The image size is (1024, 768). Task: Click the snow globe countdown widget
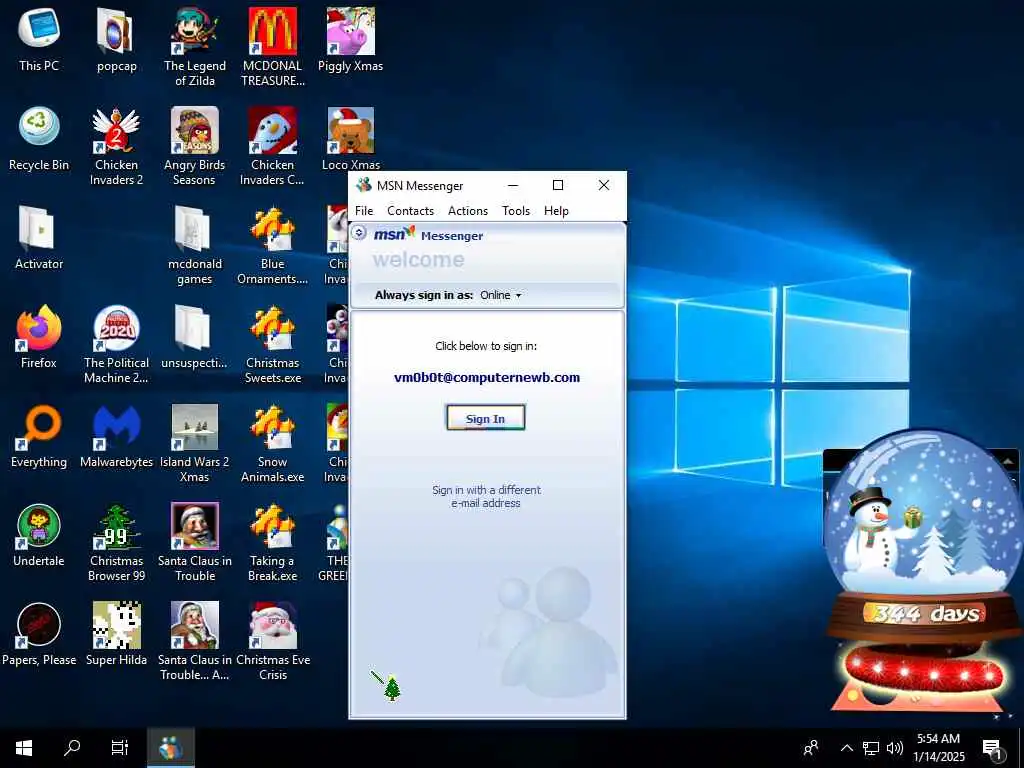click(923, 571)
